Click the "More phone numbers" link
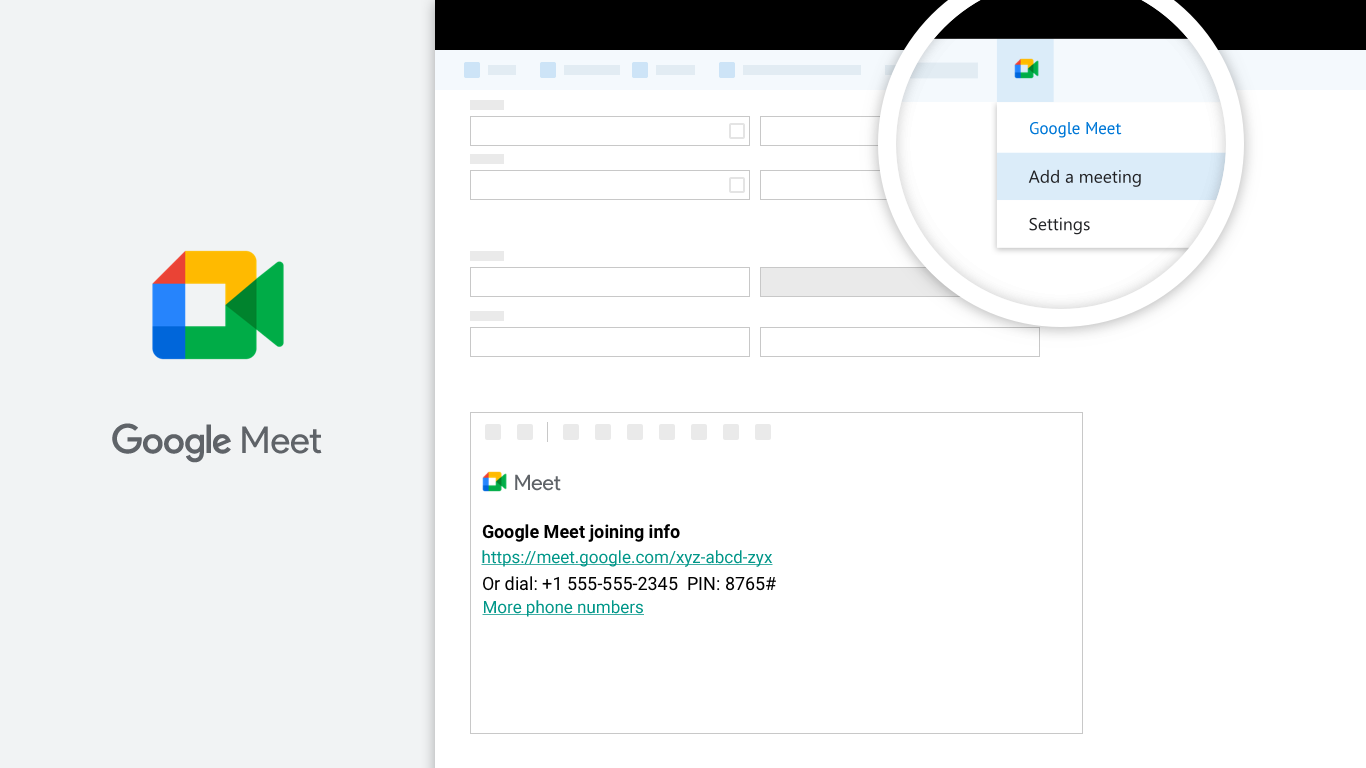The image size is (1366, 768). [563, 607]
